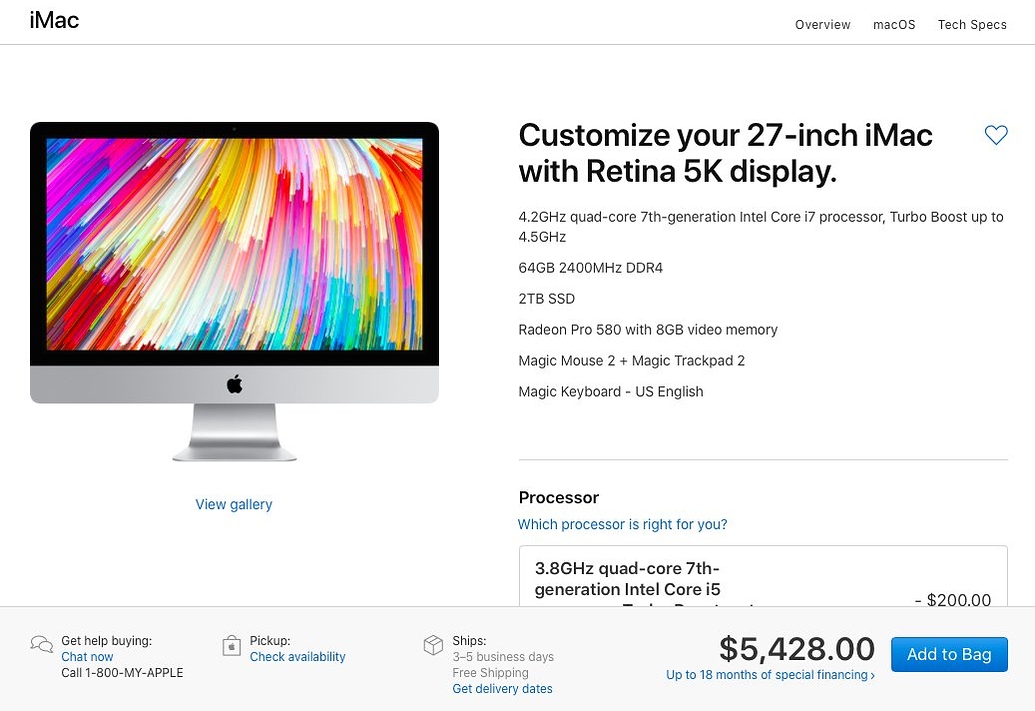Select the 3.8GHz quad-core Core i5 option
This screenshot has width=1035, height=711.
(x=763, y=576)
